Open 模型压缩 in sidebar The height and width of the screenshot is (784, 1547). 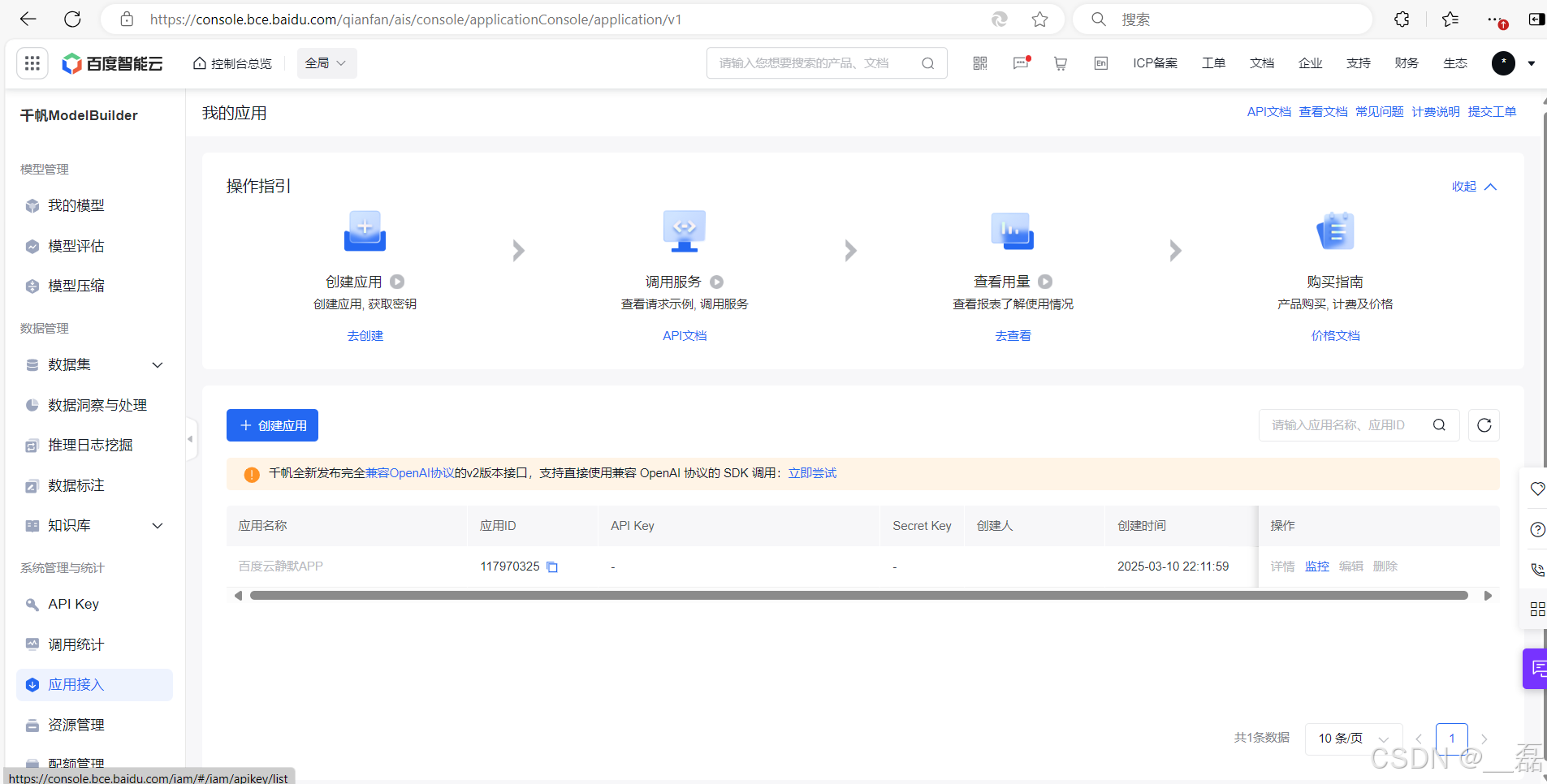tap(76, 286)
